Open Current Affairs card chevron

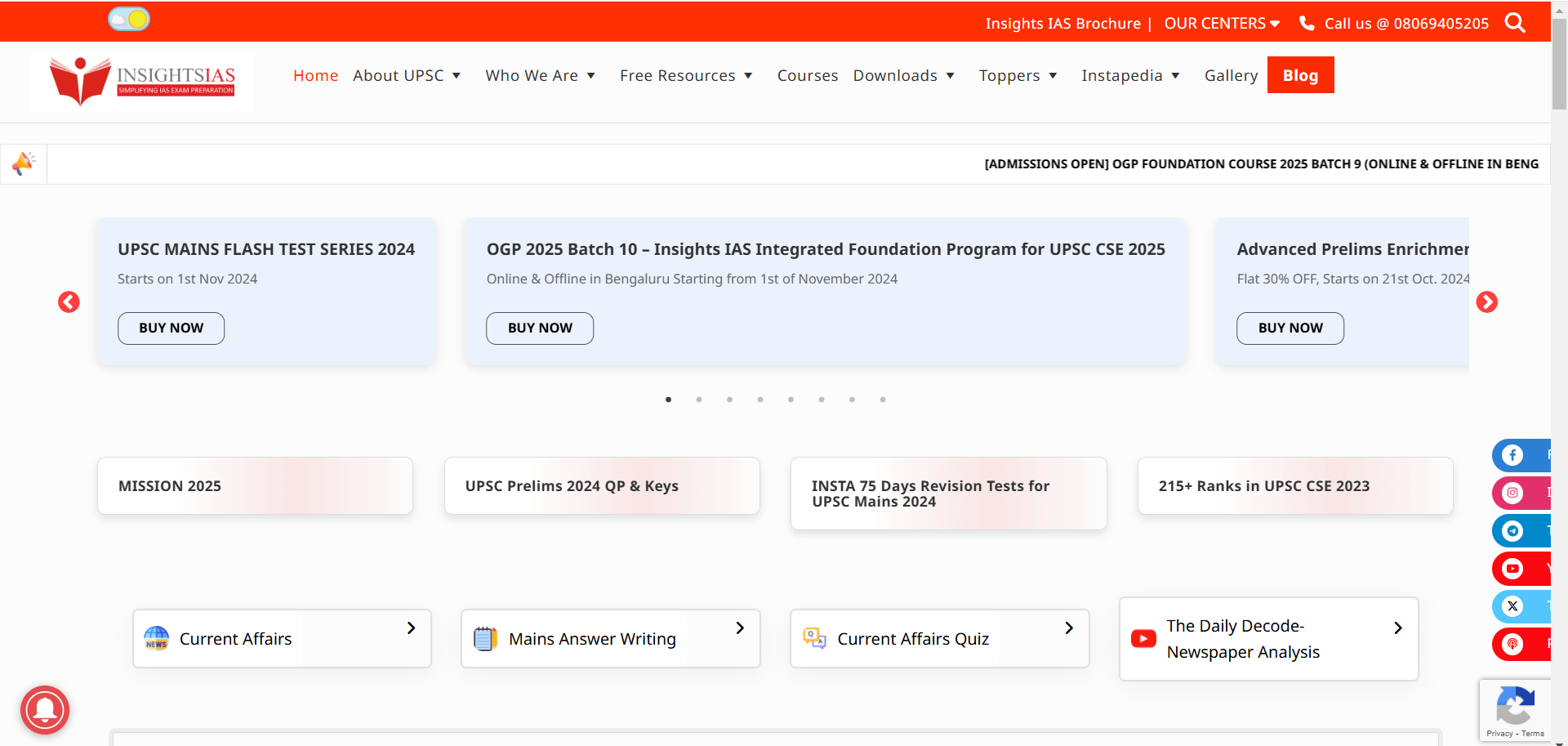pyautogui.click(x=411, y=628)
